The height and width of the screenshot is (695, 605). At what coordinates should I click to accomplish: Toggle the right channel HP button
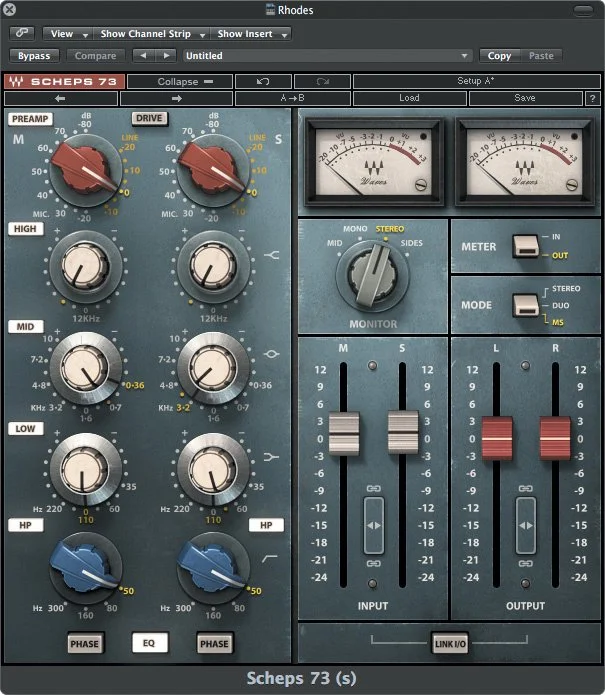point(266,525)
